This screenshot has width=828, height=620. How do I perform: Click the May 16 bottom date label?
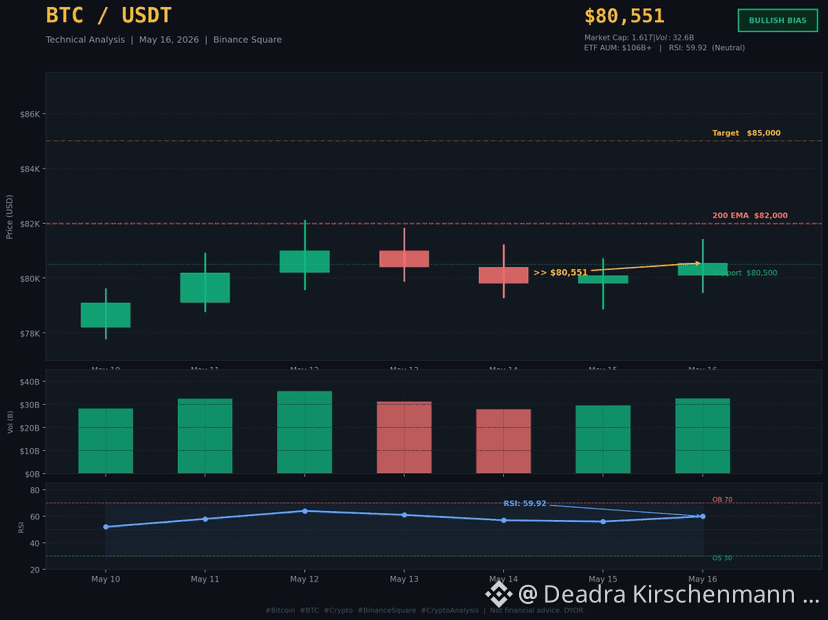702,579
